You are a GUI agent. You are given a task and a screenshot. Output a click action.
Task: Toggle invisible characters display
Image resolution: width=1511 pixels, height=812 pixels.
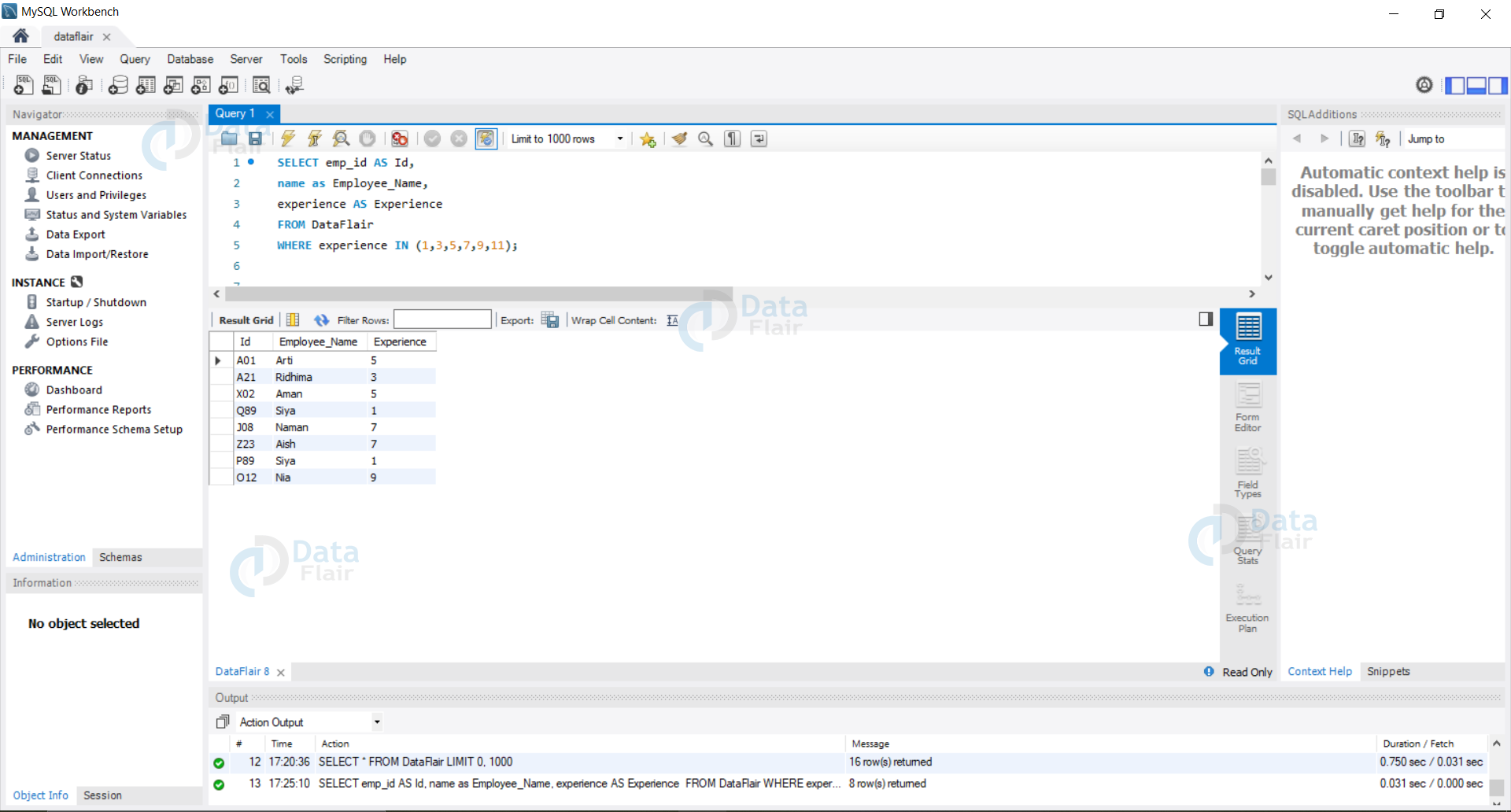click(x=733, y=139)
